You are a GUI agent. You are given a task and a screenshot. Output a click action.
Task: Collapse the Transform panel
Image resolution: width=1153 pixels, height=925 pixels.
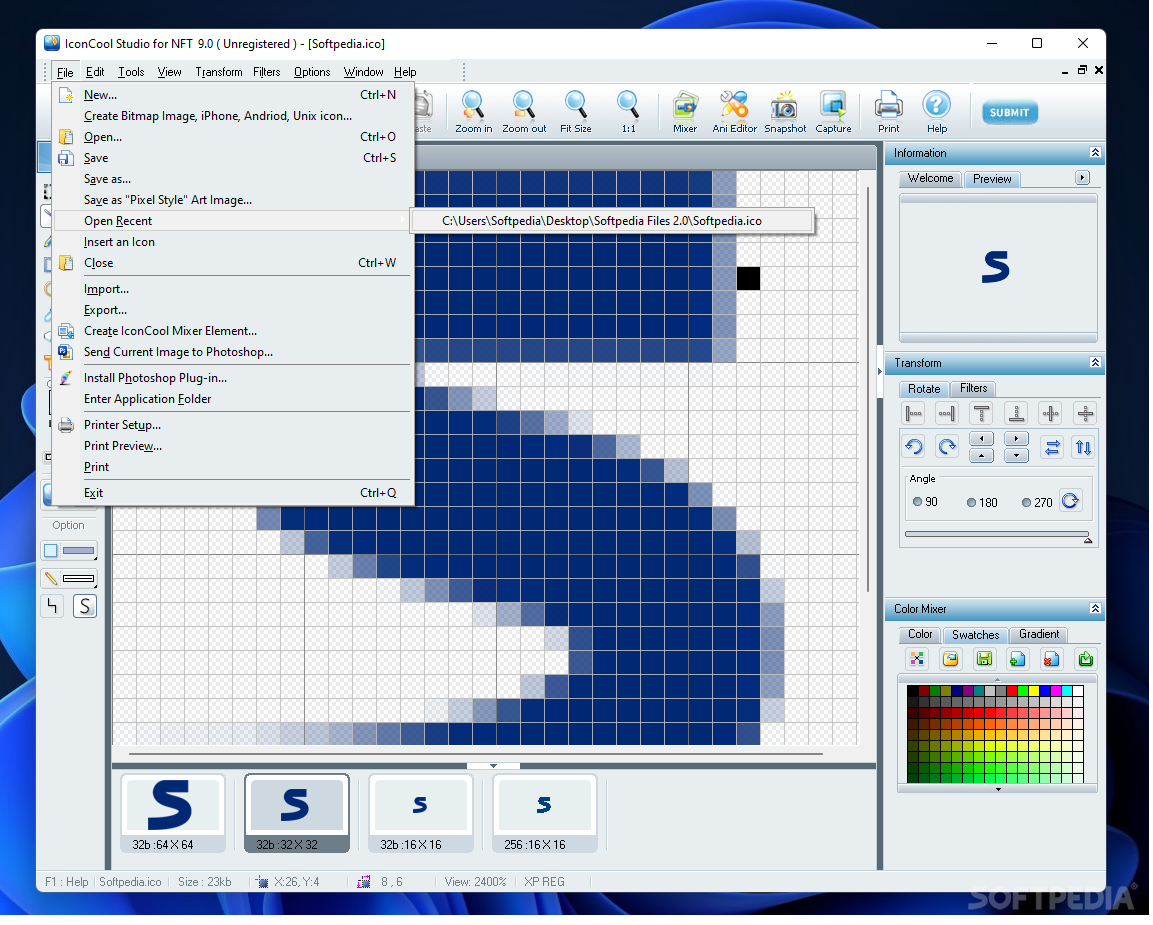(1096, 363)
